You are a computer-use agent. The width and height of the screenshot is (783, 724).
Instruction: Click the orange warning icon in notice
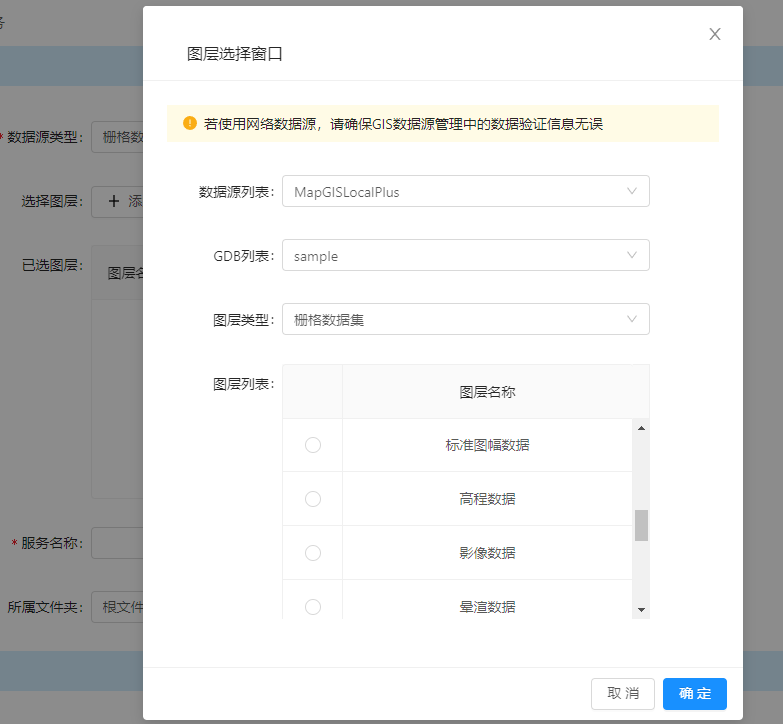pos(190,124)
